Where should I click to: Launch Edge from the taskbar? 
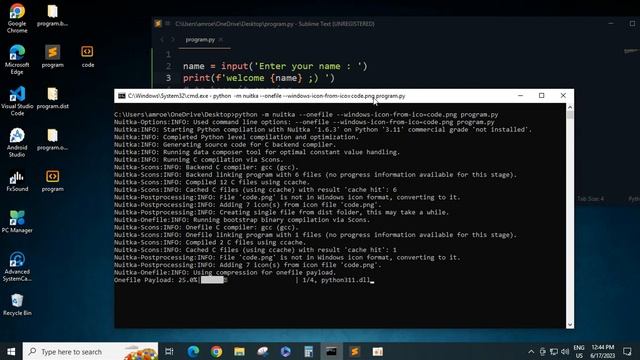(x=193, y=351)
